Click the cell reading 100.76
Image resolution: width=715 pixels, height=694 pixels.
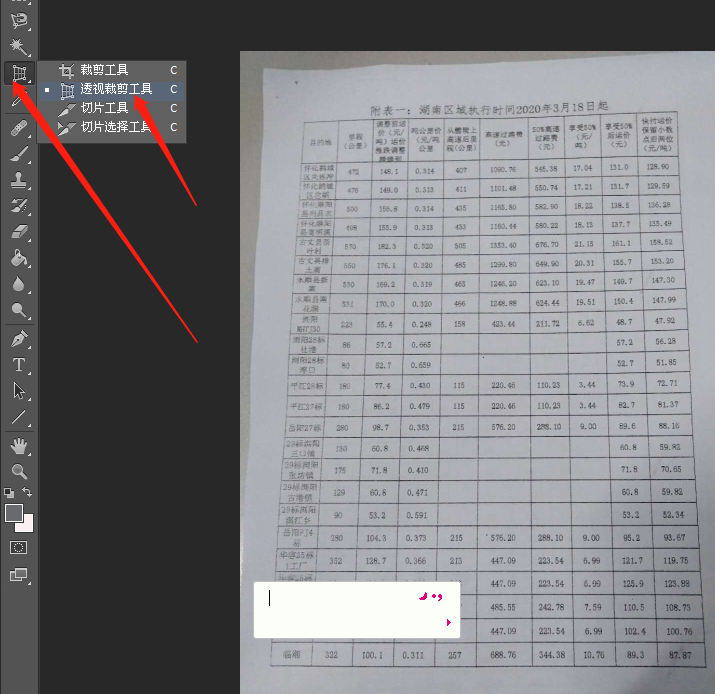pos(679,632)
